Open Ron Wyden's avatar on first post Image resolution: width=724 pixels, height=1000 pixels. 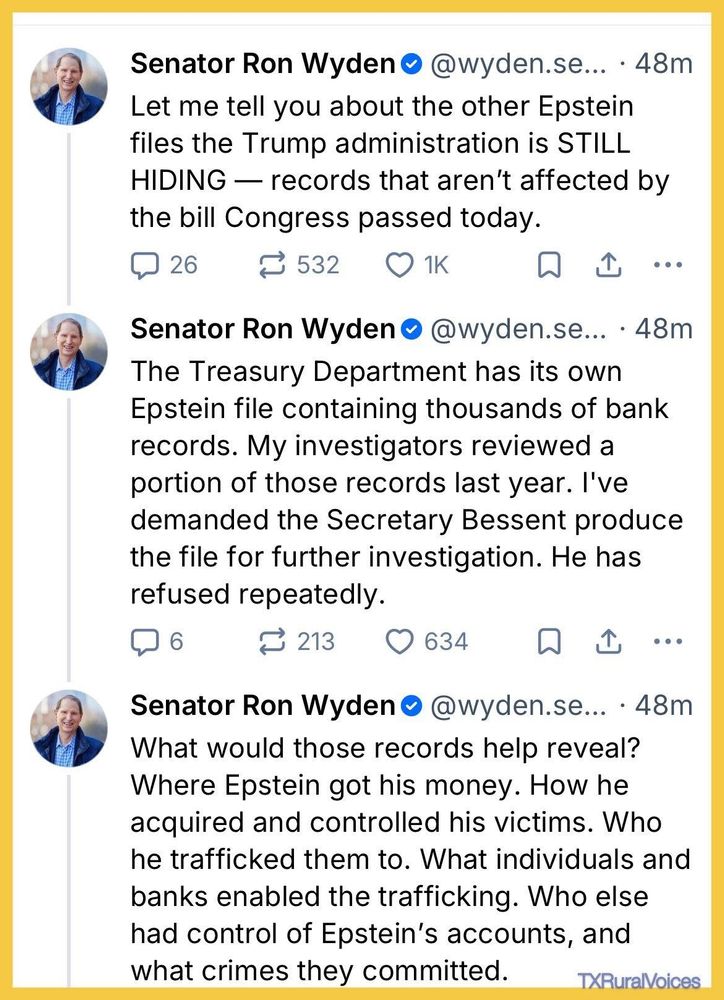(x=69, y=87)
